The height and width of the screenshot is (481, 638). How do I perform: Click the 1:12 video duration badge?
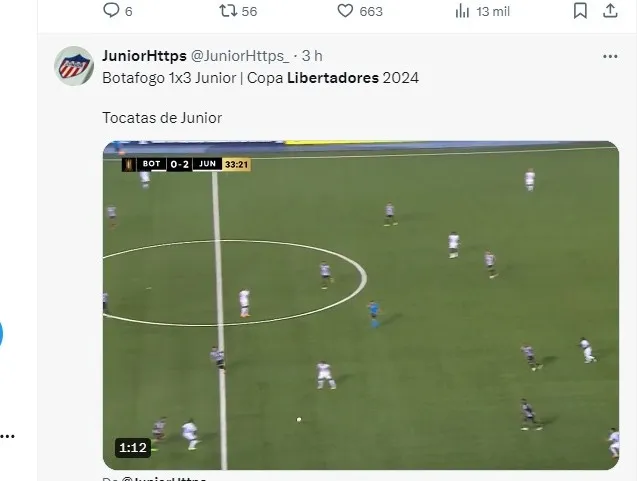tap(133, 448)
